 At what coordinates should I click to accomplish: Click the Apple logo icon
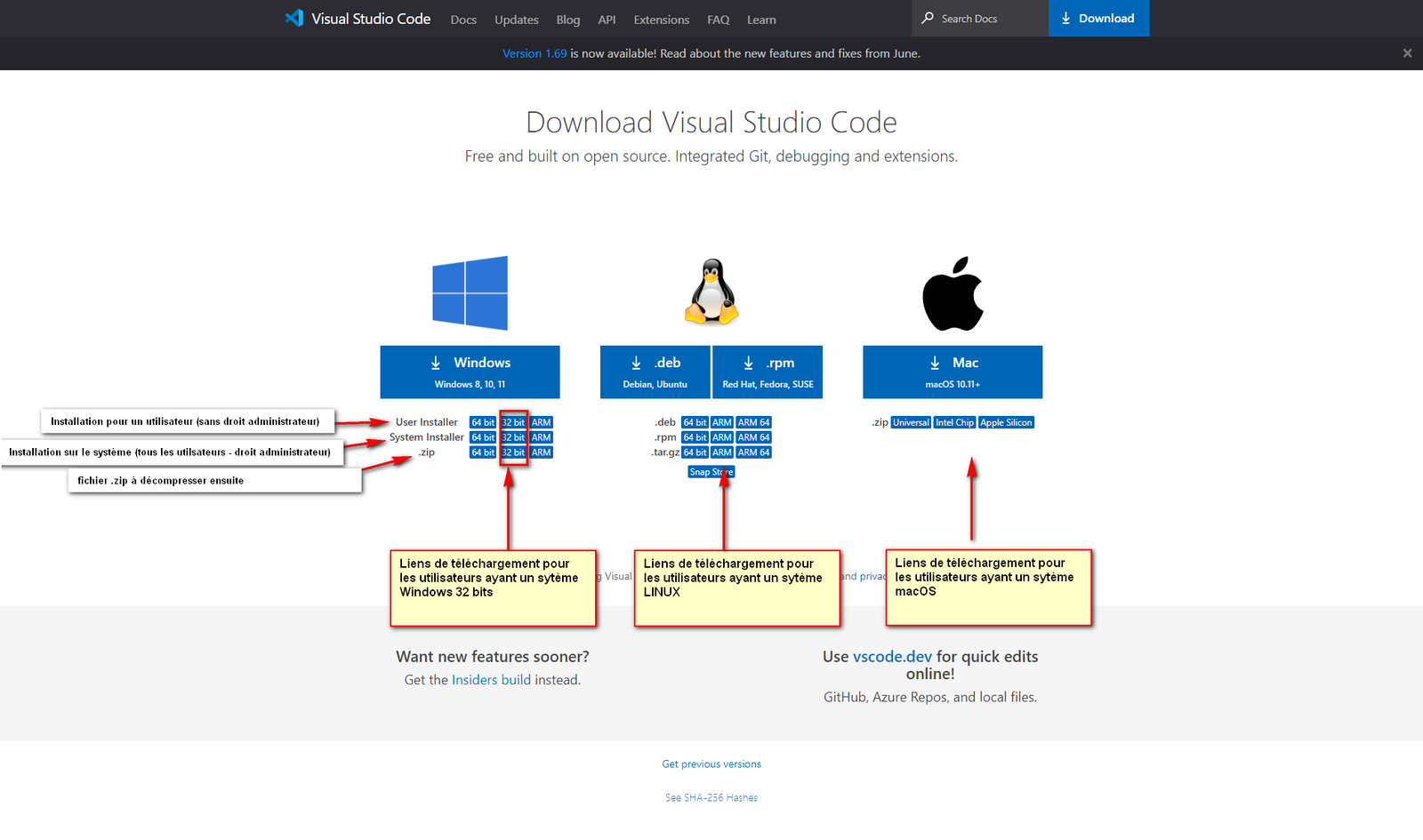coord(953,294)
